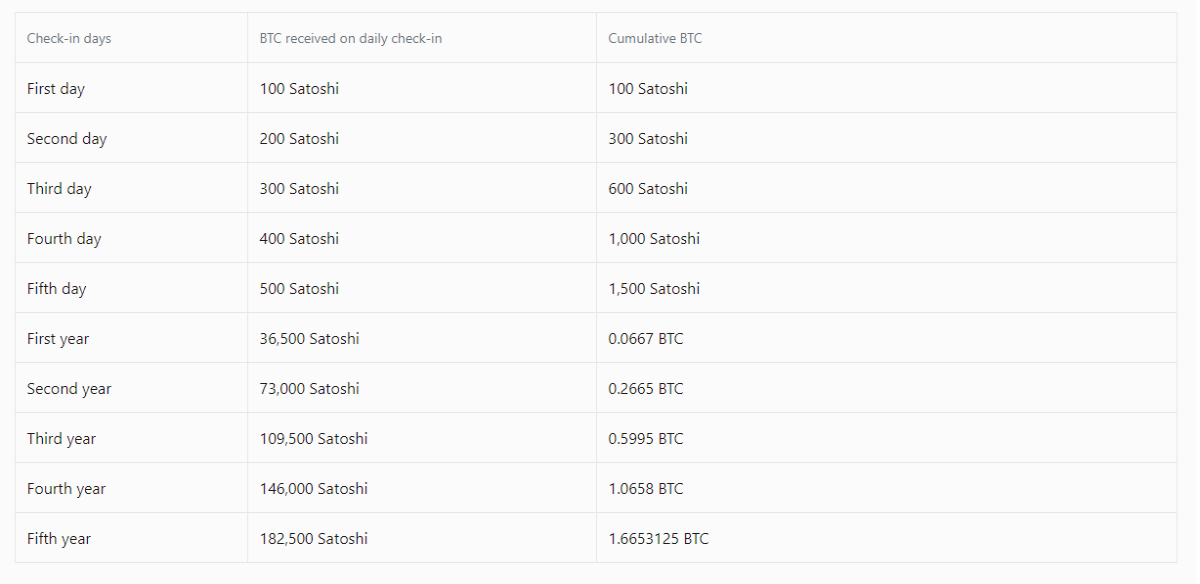Click the '0.5995 BTC' cumulative cell

646,438
